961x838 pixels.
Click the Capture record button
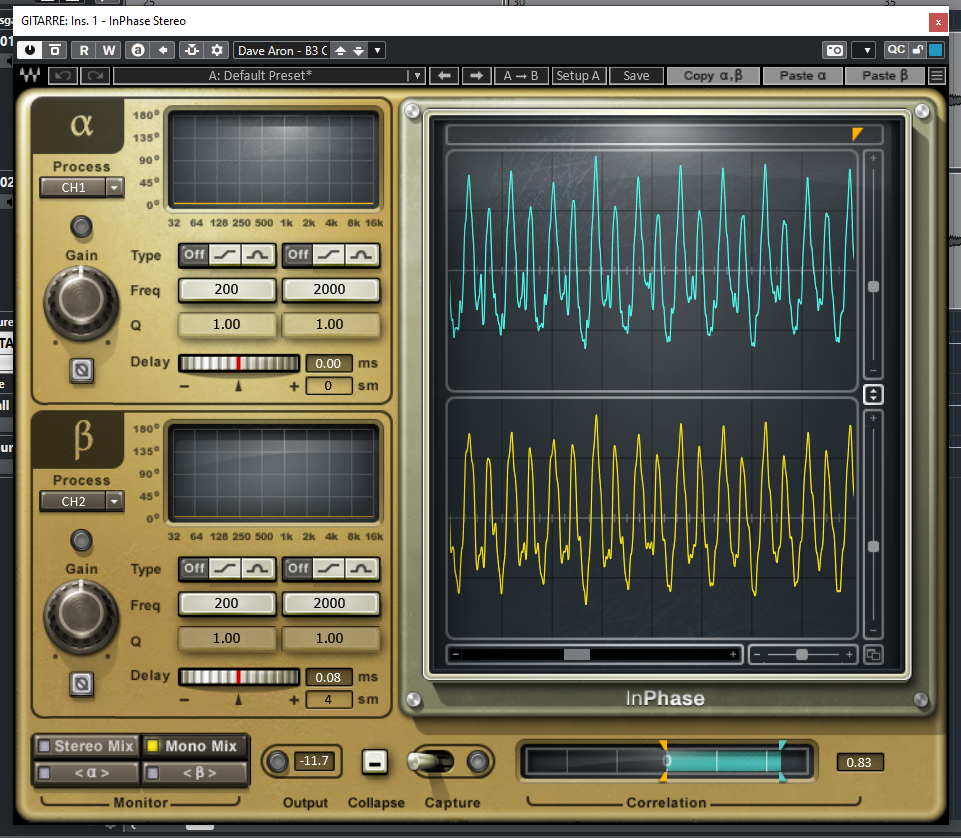477,761
